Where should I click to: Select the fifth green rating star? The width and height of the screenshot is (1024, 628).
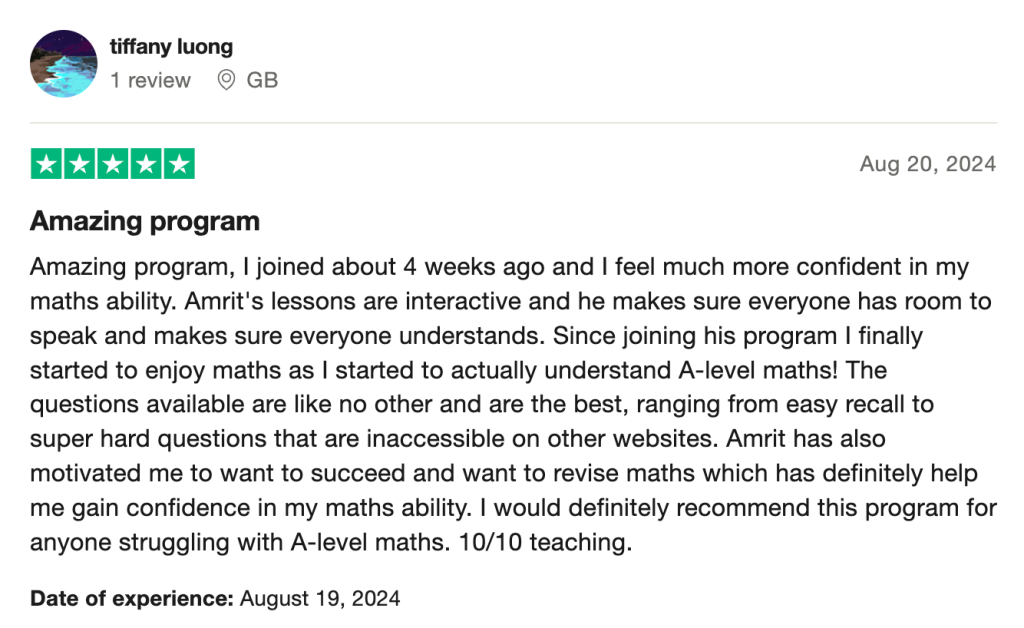tap(179, 164)
